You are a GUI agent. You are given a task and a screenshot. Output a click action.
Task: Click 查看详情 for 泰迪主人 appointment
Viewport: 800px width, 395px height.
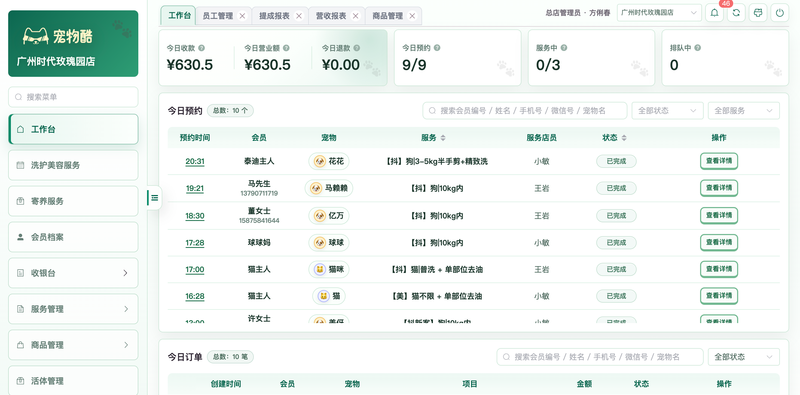(x=718, y=161)
